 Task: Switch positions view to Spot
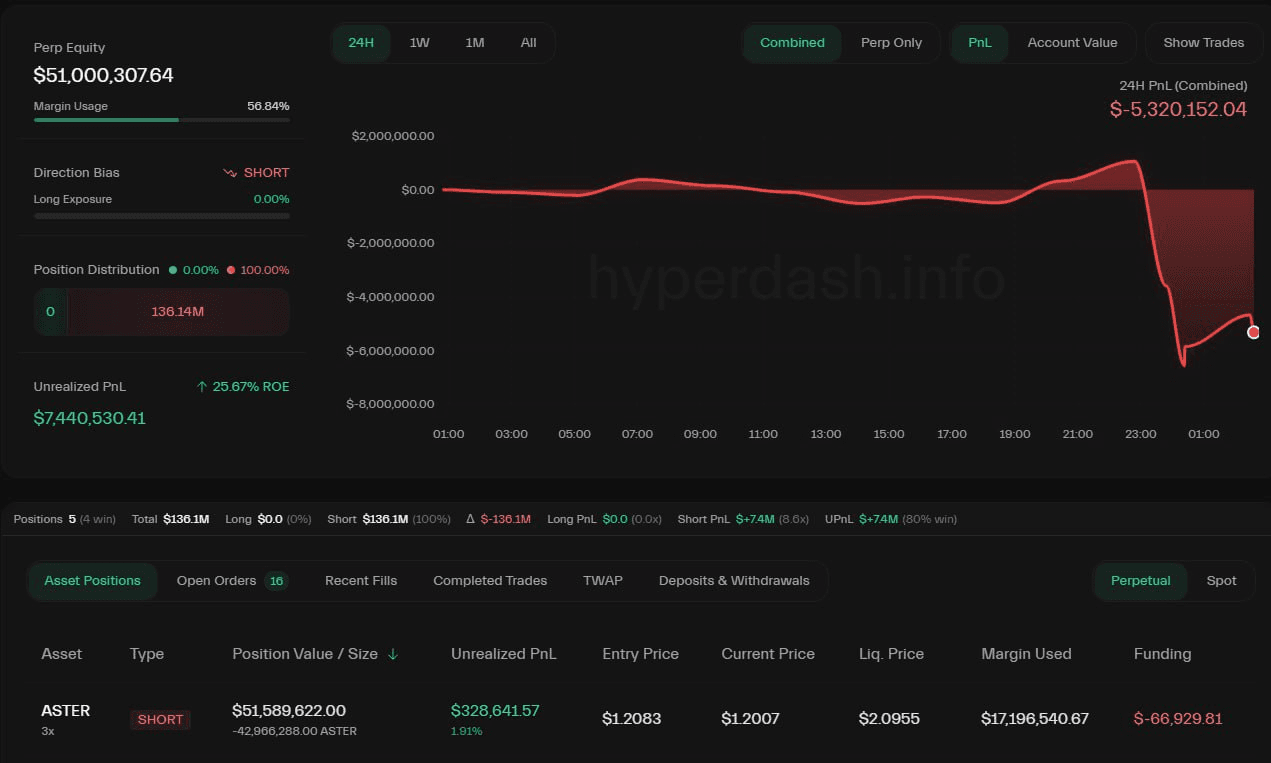point(1221,581)
